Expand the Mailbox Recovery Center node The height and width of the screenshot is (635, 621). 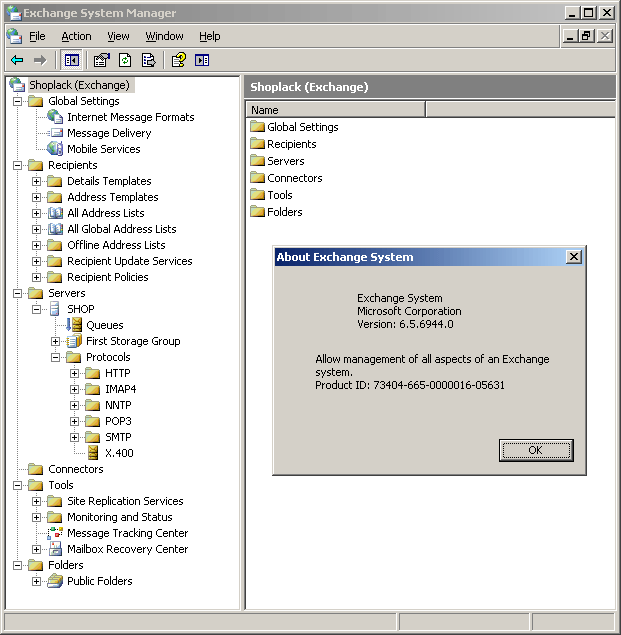pyautogui.click(x=36, y=549)
